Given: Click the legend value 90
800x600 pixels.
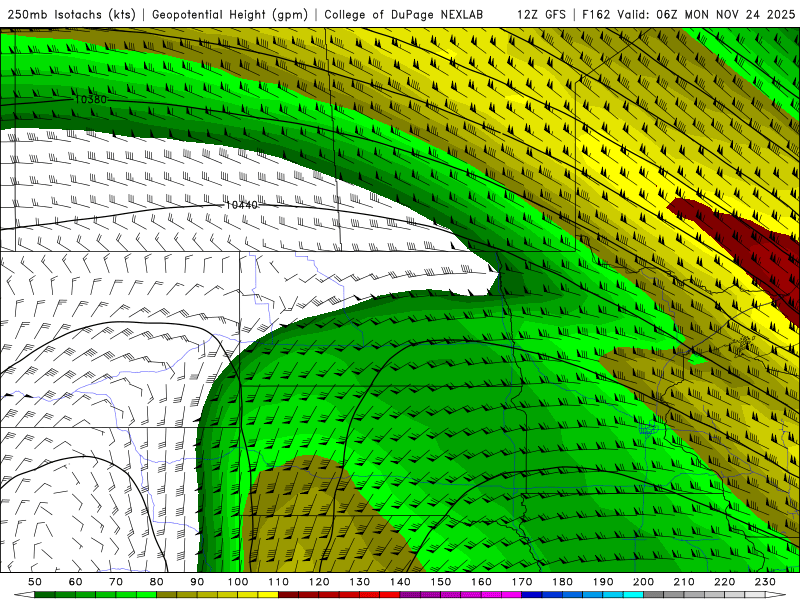Looking at the screenshot, I should pyautogui.click(x=197, y=582).
